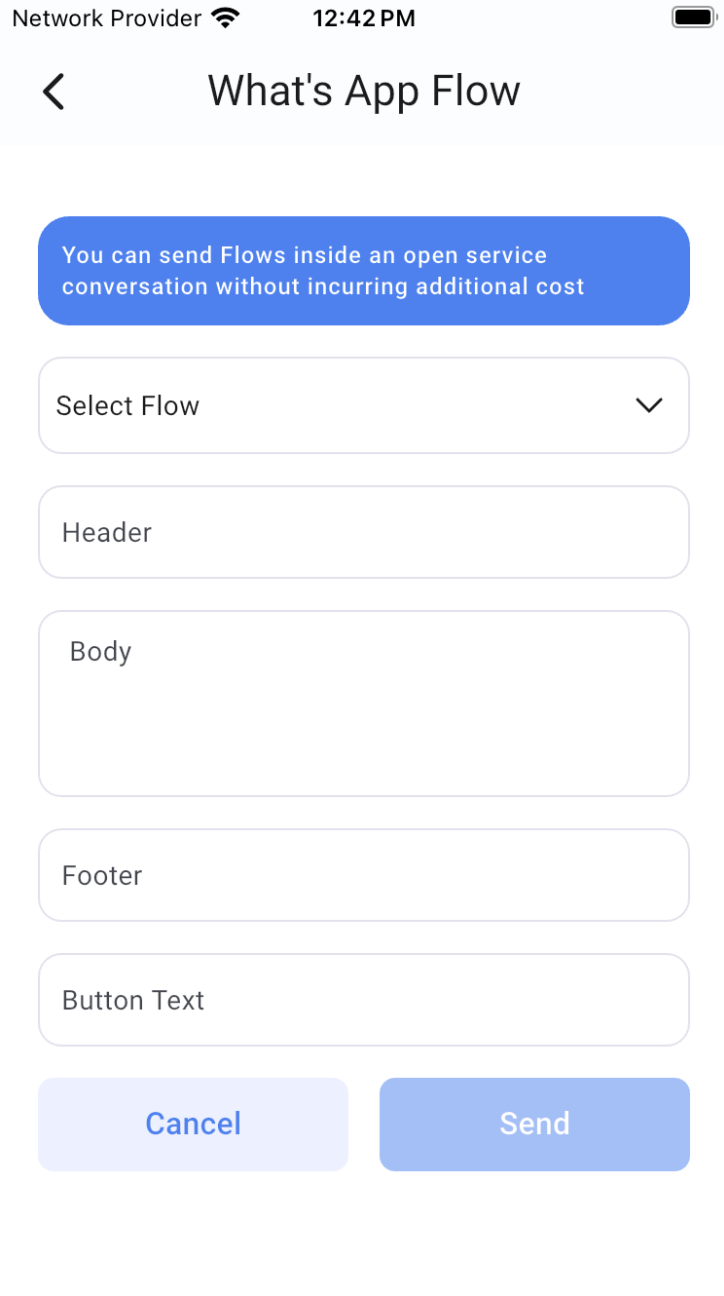The width and height of the screenshot is (724, 1296).
Task: Tap the battery icon in status bar
Action: 692,18
